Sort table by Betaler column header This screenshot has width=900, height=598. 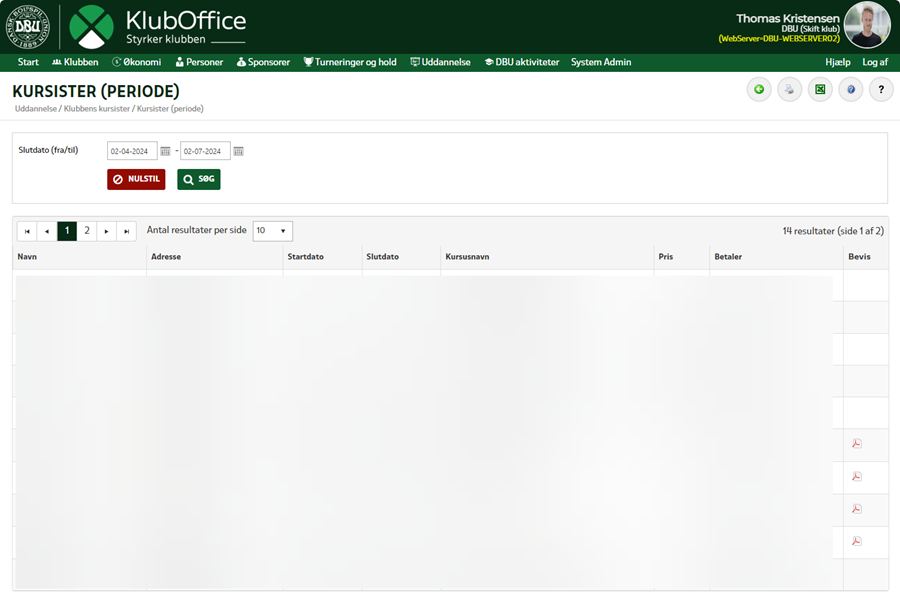728,257
